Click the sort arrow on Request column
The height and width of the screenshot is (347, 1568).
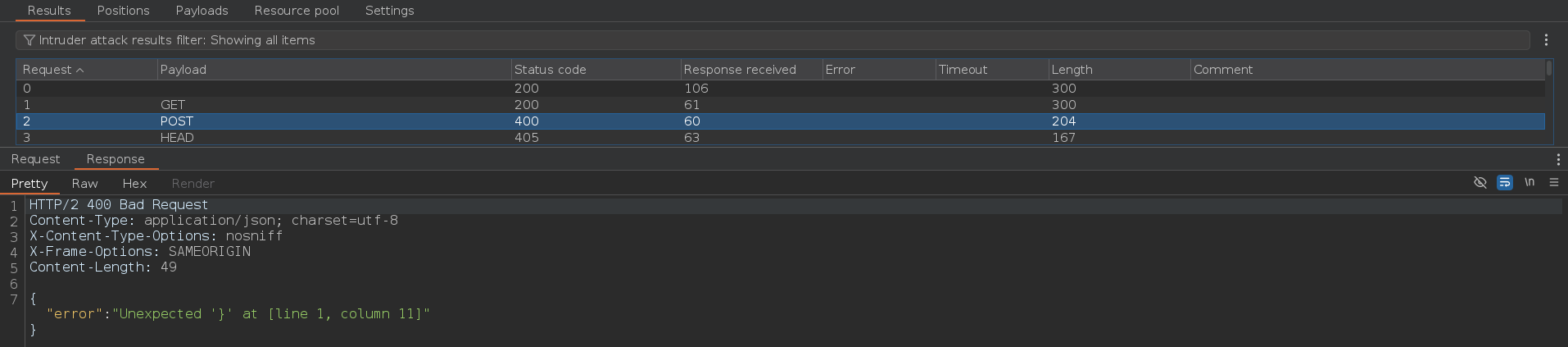tap(79, 70)
